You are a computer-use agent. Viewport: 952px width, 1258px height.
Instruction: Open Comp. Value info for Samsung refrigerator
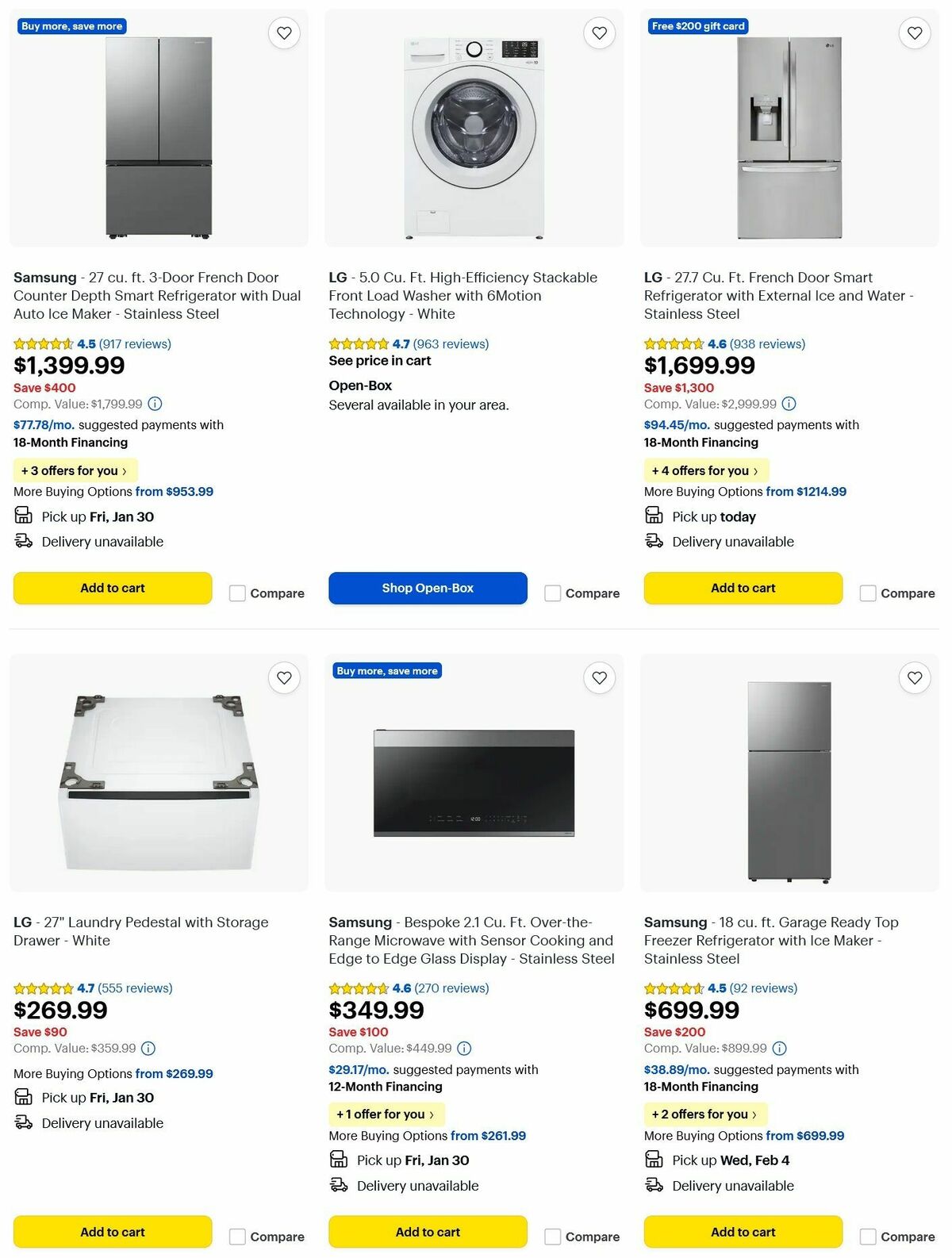click(155, 404)
